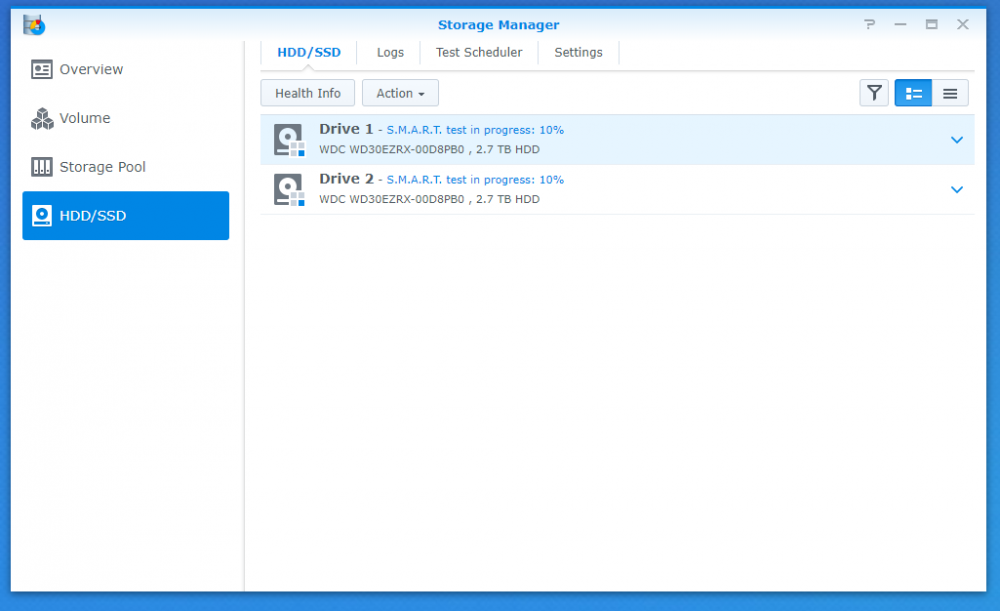Click Drive 1 S.M.A.R.T. test progress text

(x=475, y=130)
